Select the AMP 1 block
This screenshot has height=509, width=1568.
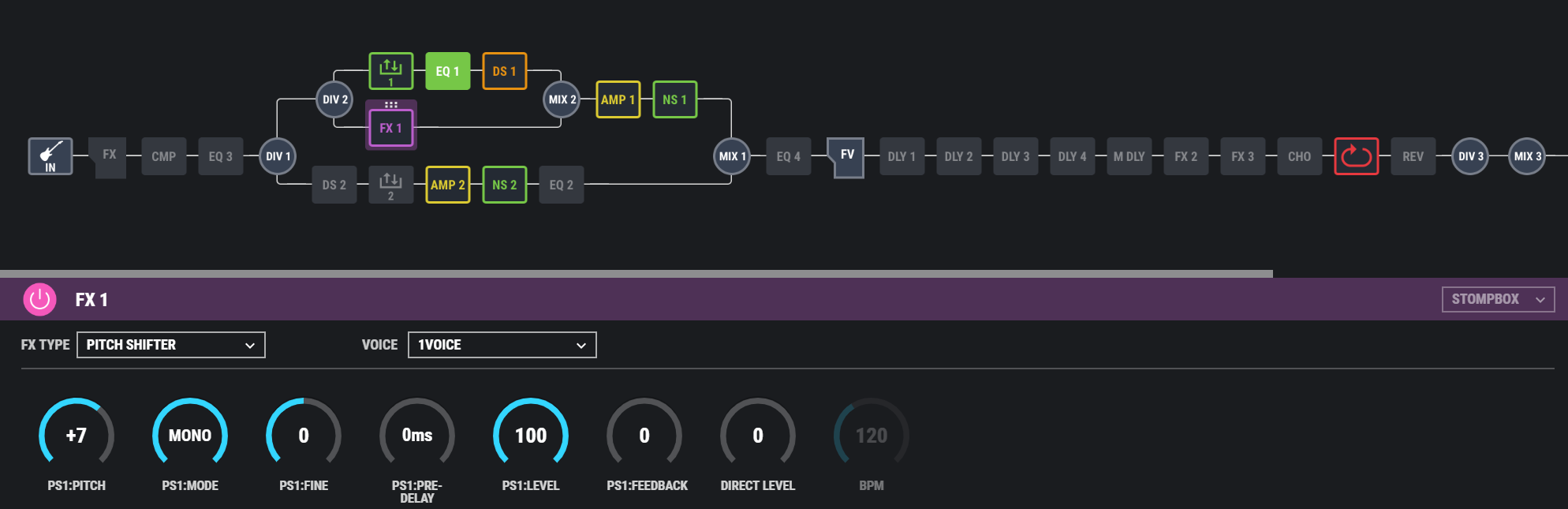[618, 99]
